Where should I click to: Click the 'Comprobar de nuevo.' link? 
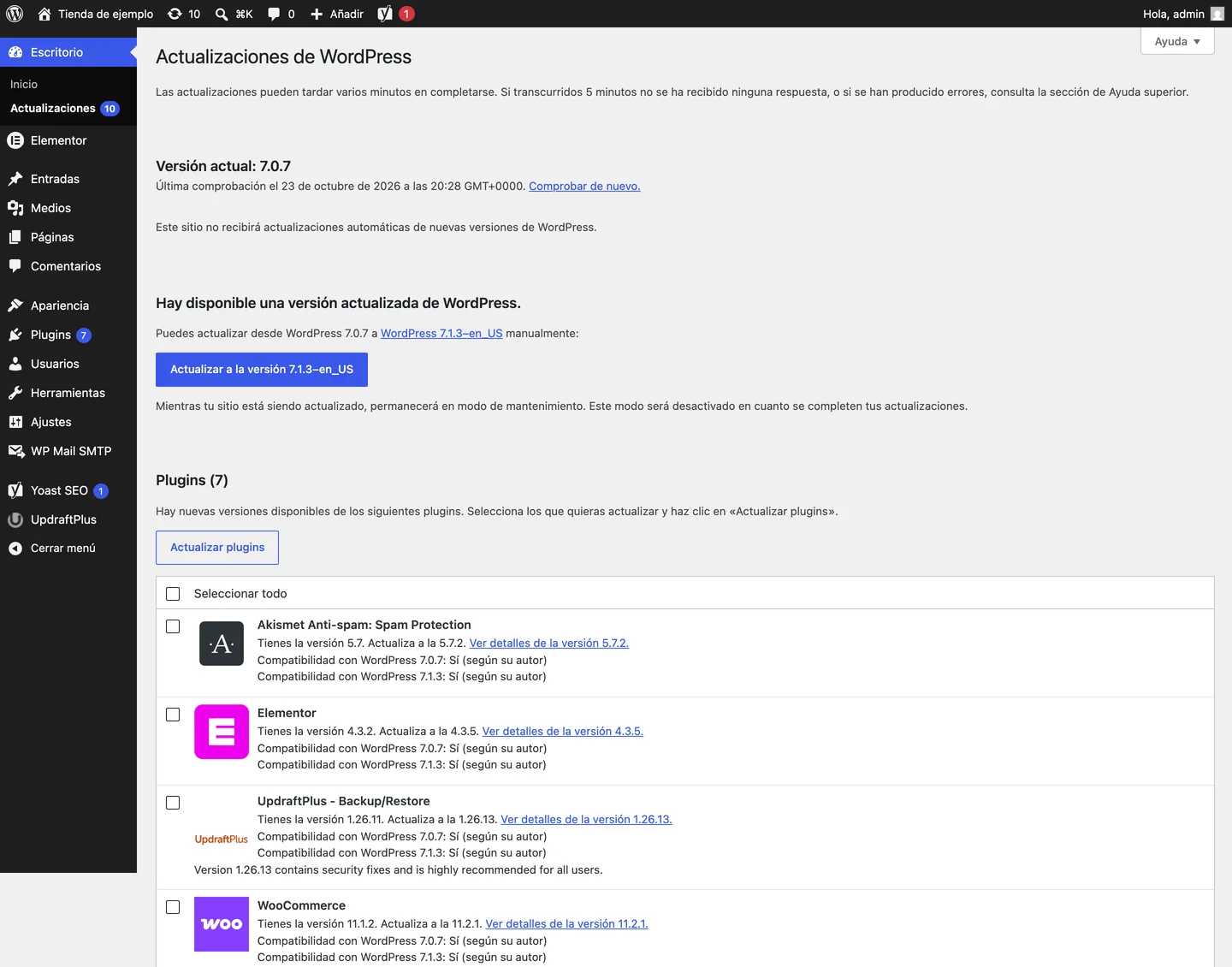(x=584, y=186)
